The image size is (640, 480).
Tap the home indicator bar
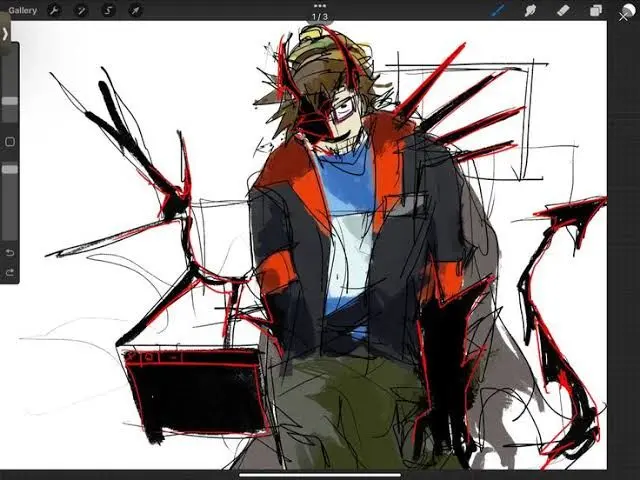coord(320,475)
